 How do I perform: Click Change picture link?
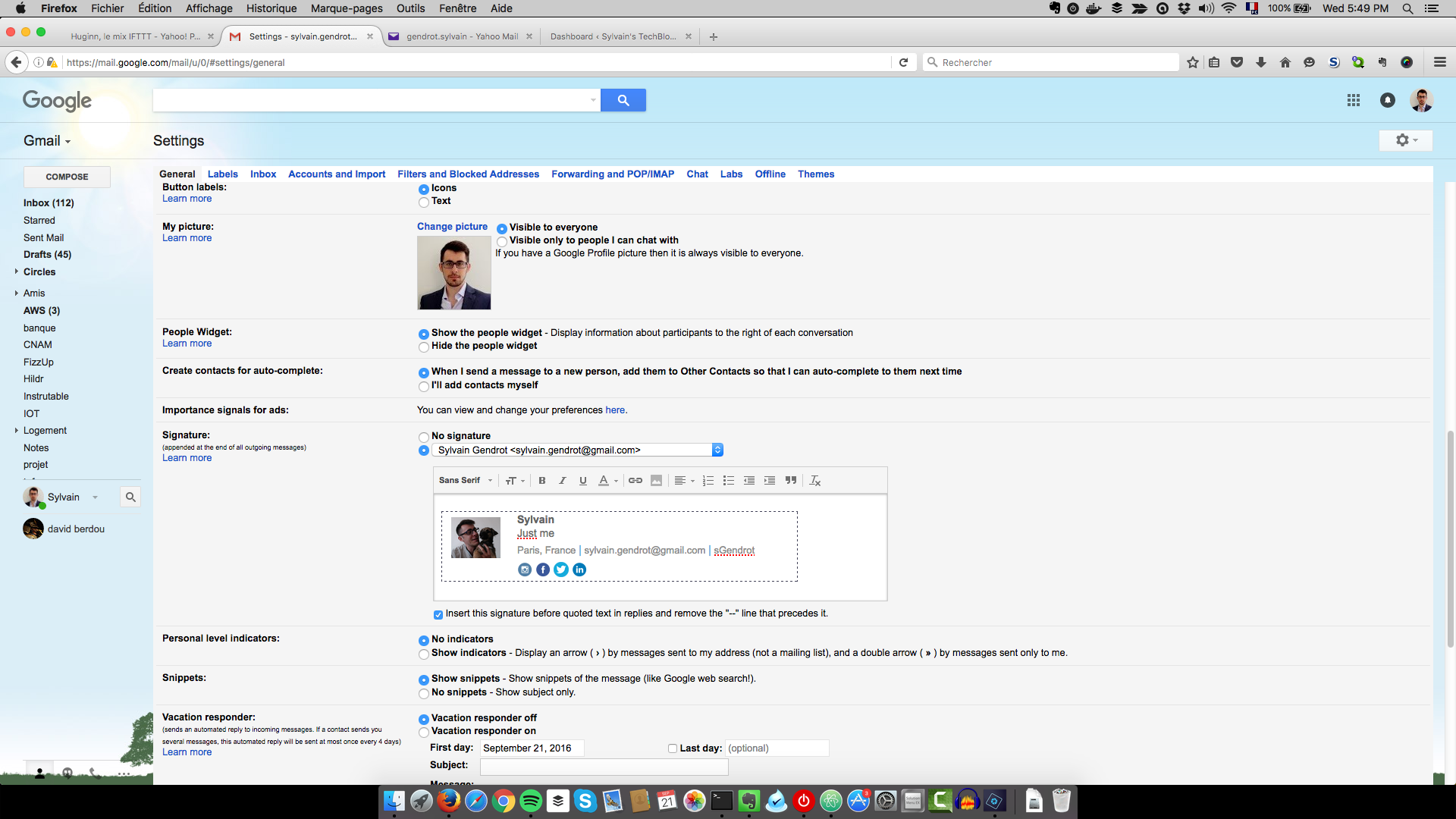click(452, 227)
